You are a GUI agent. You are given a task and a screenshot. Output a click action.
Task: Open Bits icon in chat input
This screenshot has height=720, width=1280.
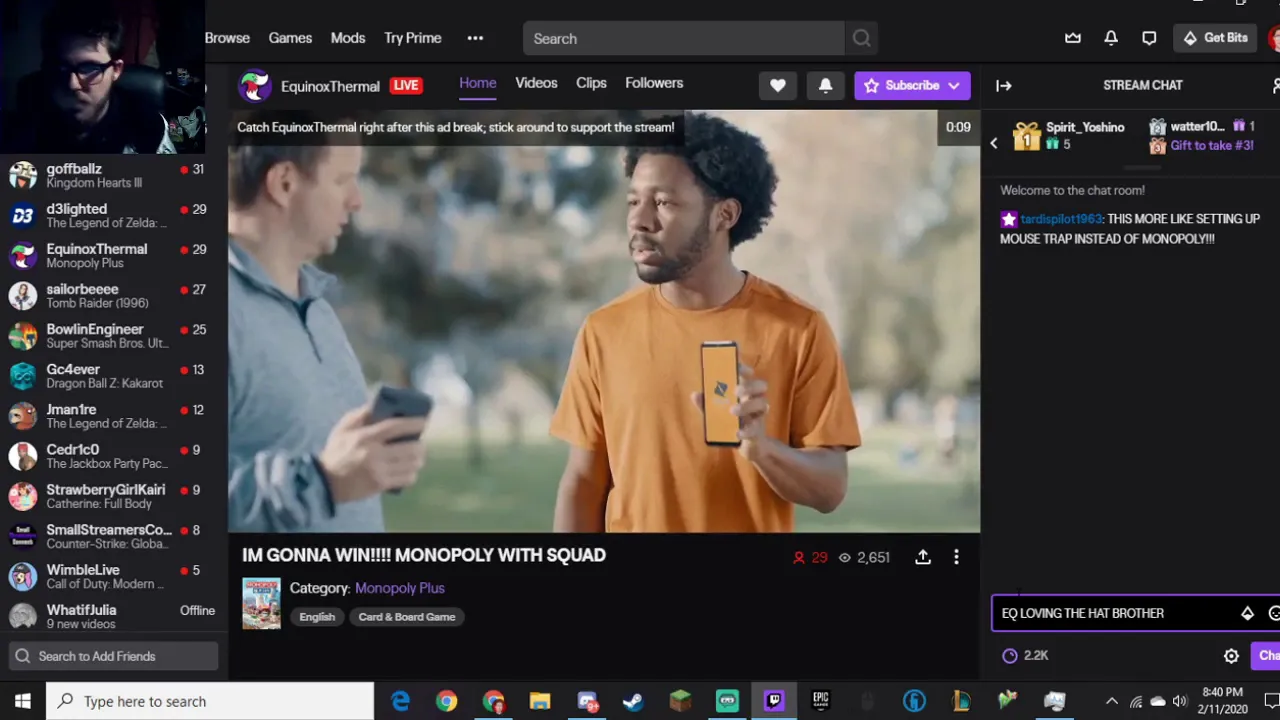click(x=1247, y=613)
